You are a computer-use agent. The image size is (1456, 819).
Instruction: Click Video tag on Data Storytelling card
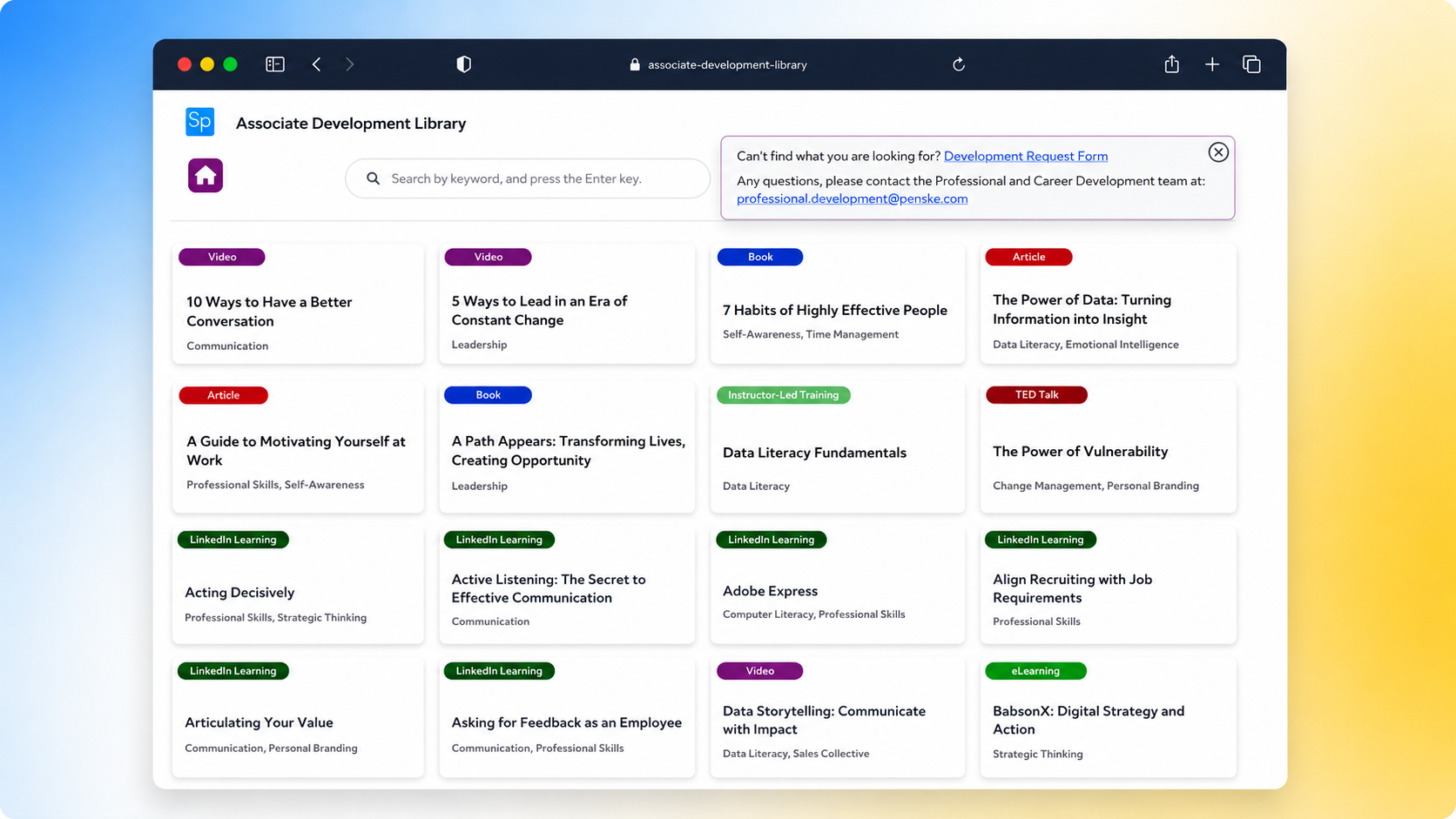pos(760,671)
